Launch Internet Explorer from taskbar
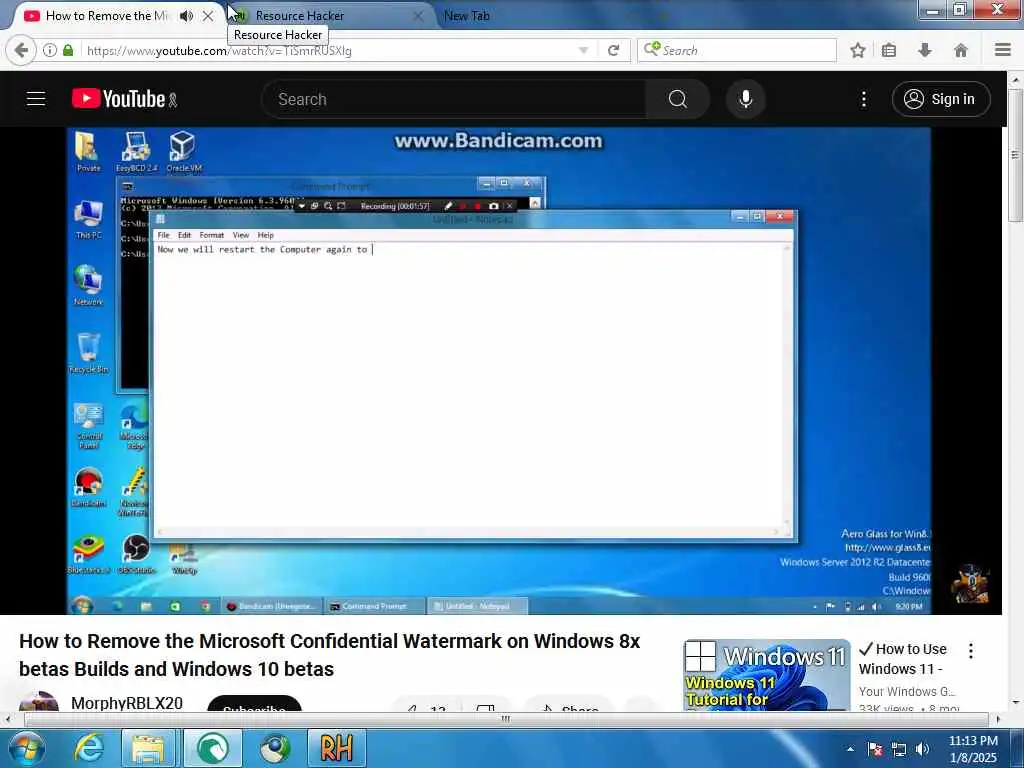Image resolution: width=1024 pixels, height=768 pixels. [x=88, y=748]
